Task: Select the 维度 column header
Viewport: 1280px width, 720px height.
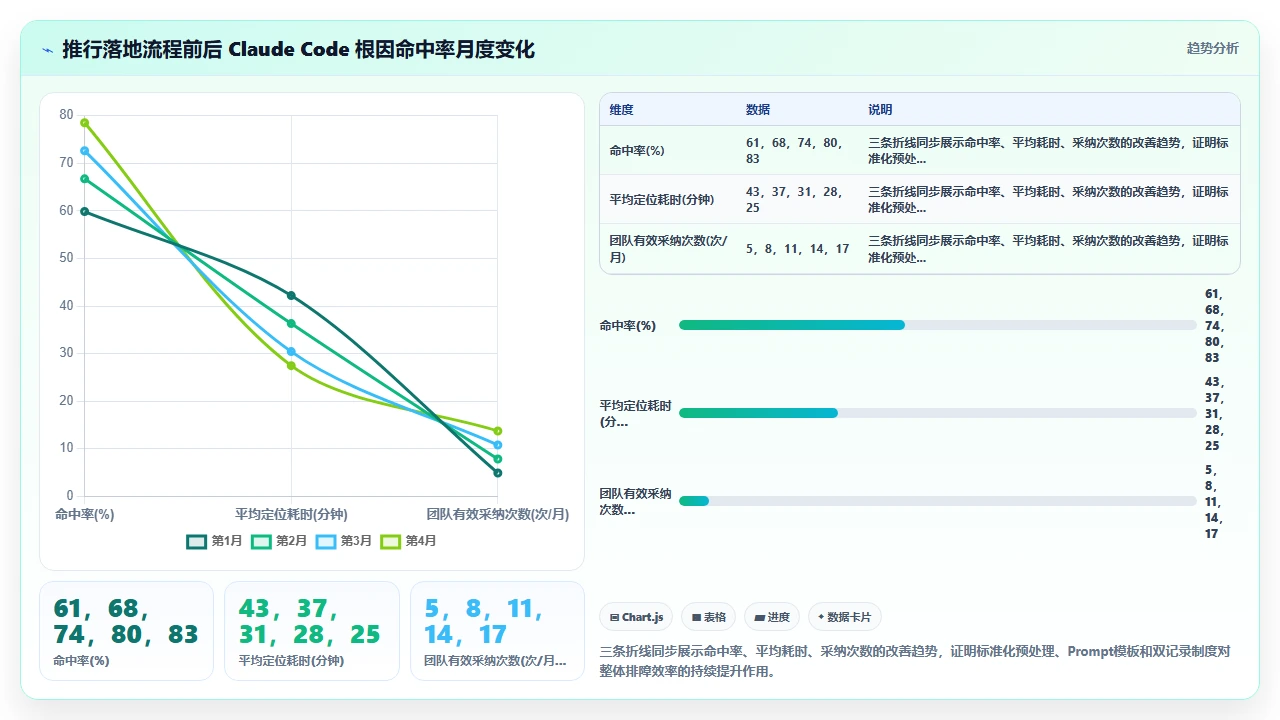Action: tap(622, 110)
